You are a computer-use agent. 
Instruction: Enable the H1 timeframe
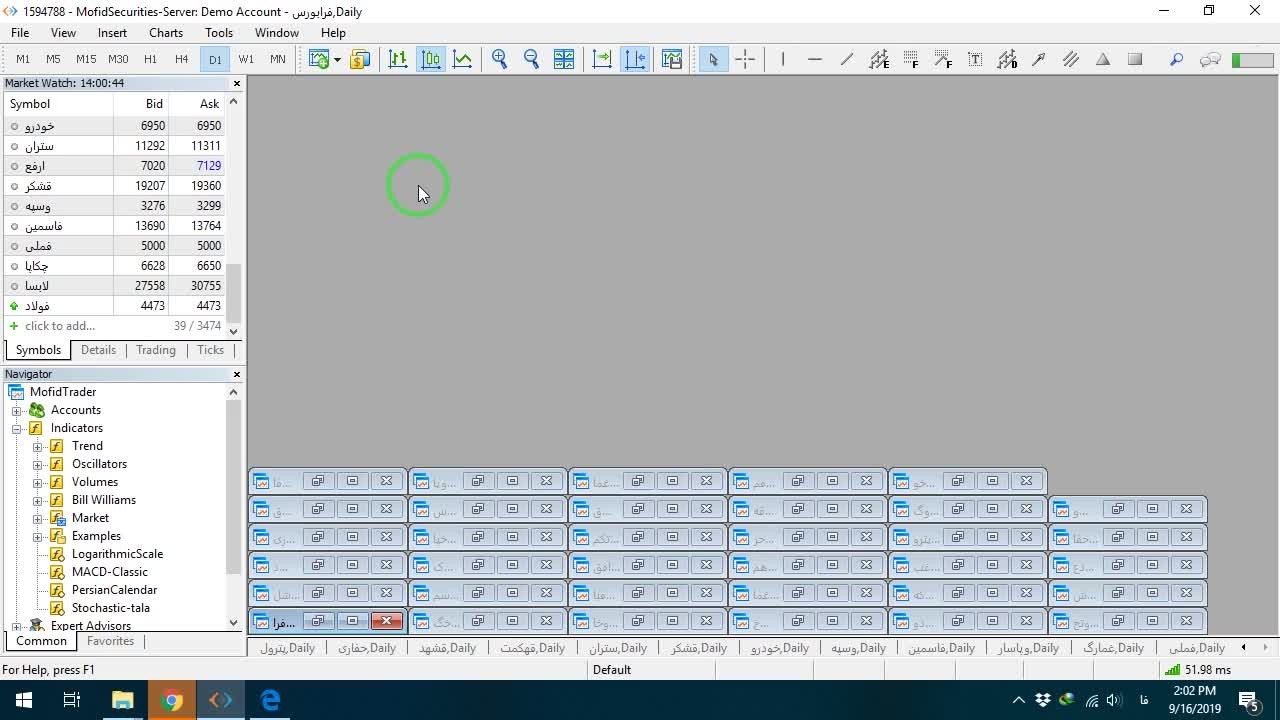click(x=150, y=59)
